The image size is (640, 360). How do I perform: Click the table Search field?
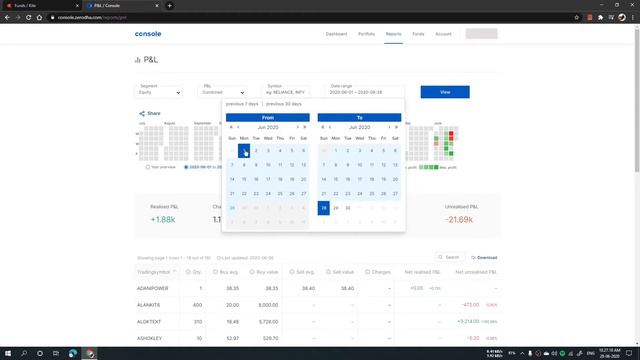pyautogui.click(x=450, y=258)
